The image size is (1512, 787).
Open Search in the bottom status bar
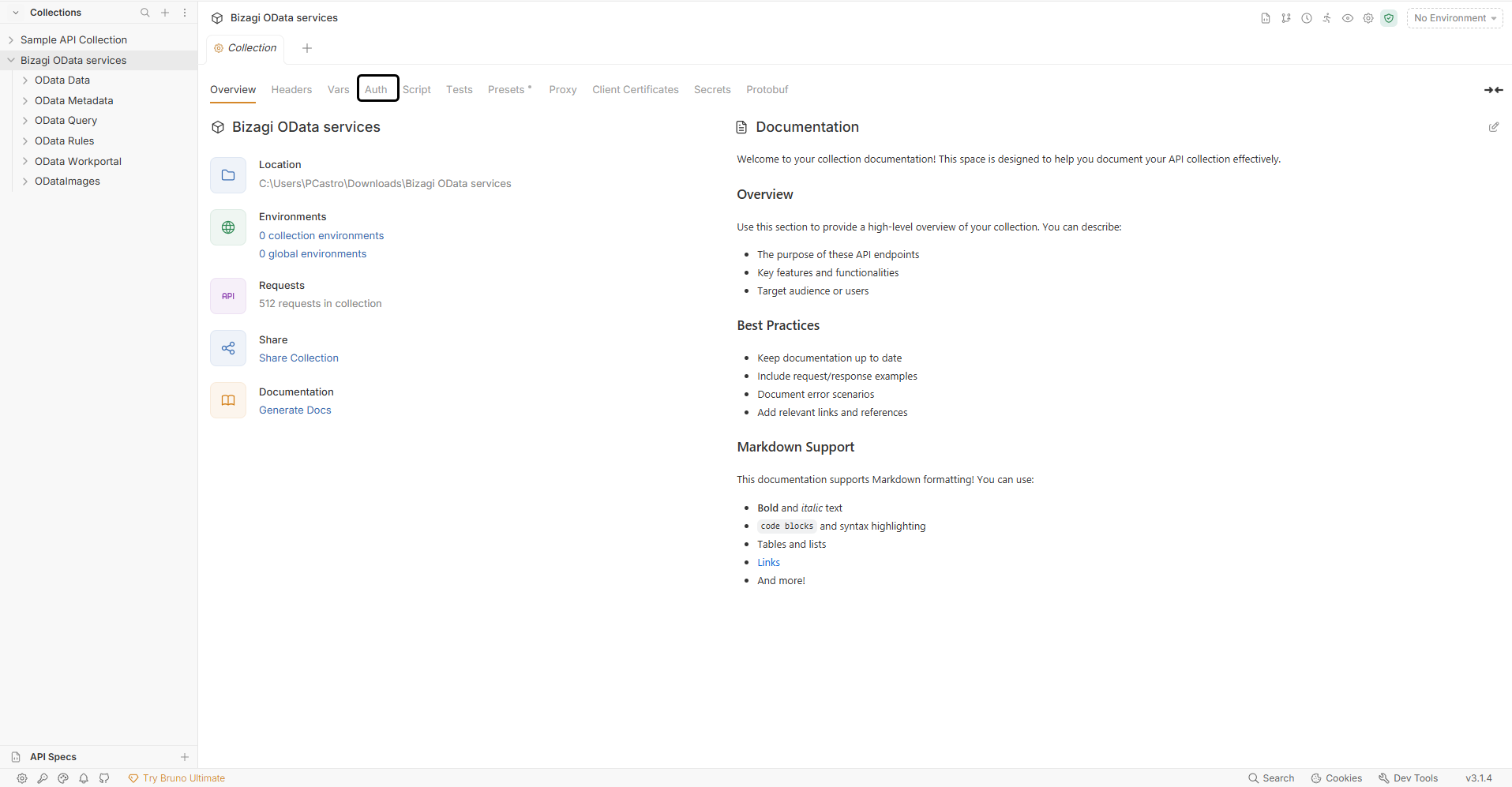tap(1271, 778)
